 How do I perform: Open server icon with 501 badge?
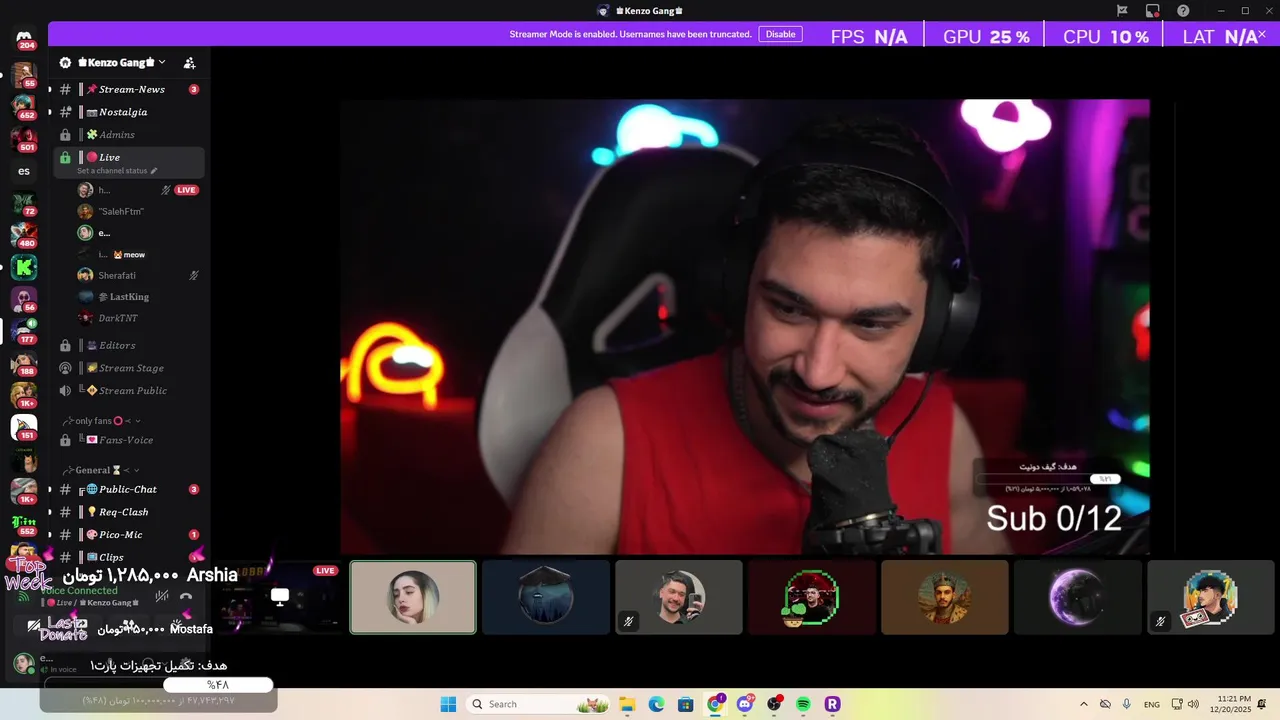24,138
